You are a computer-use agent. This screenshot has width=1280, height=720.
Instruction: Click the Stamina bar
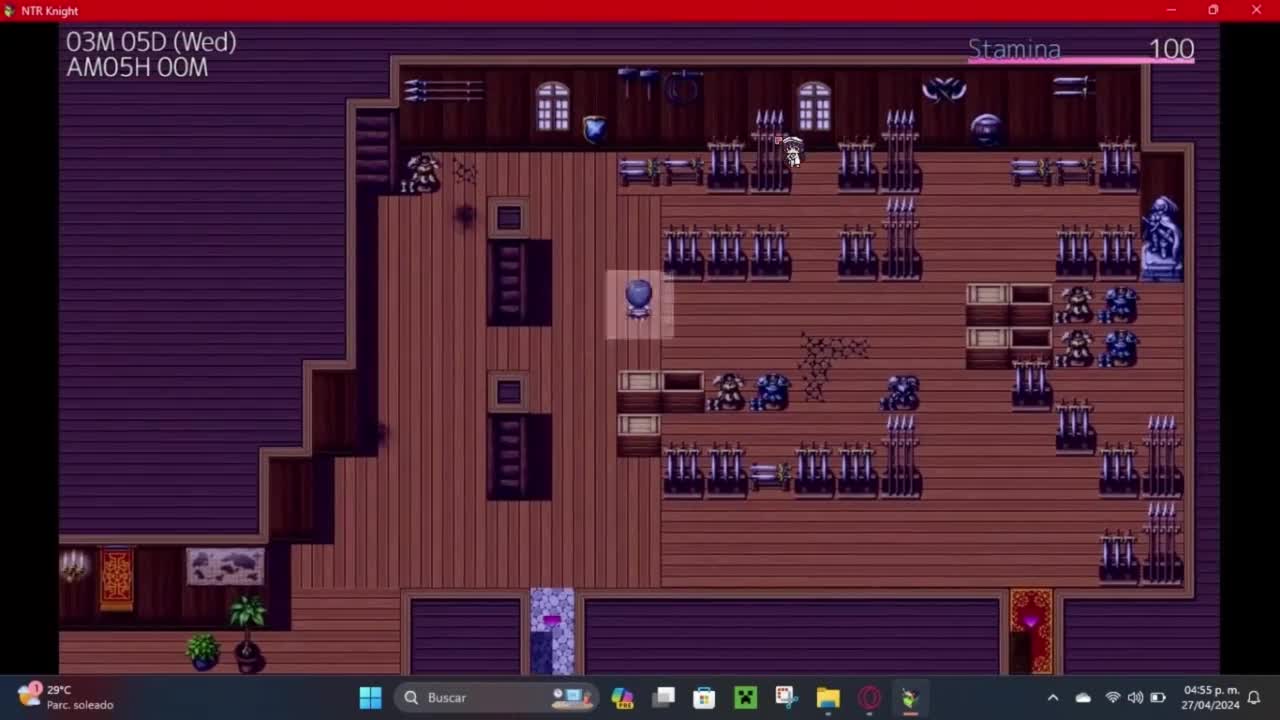click(x=1081, y=61)
